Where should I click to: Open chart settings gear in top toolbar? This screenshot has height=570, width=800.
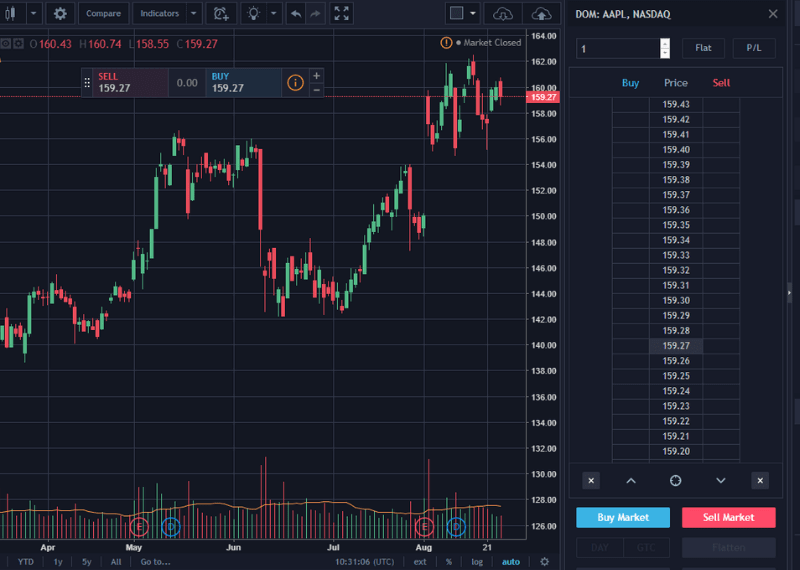pos(60,14)
